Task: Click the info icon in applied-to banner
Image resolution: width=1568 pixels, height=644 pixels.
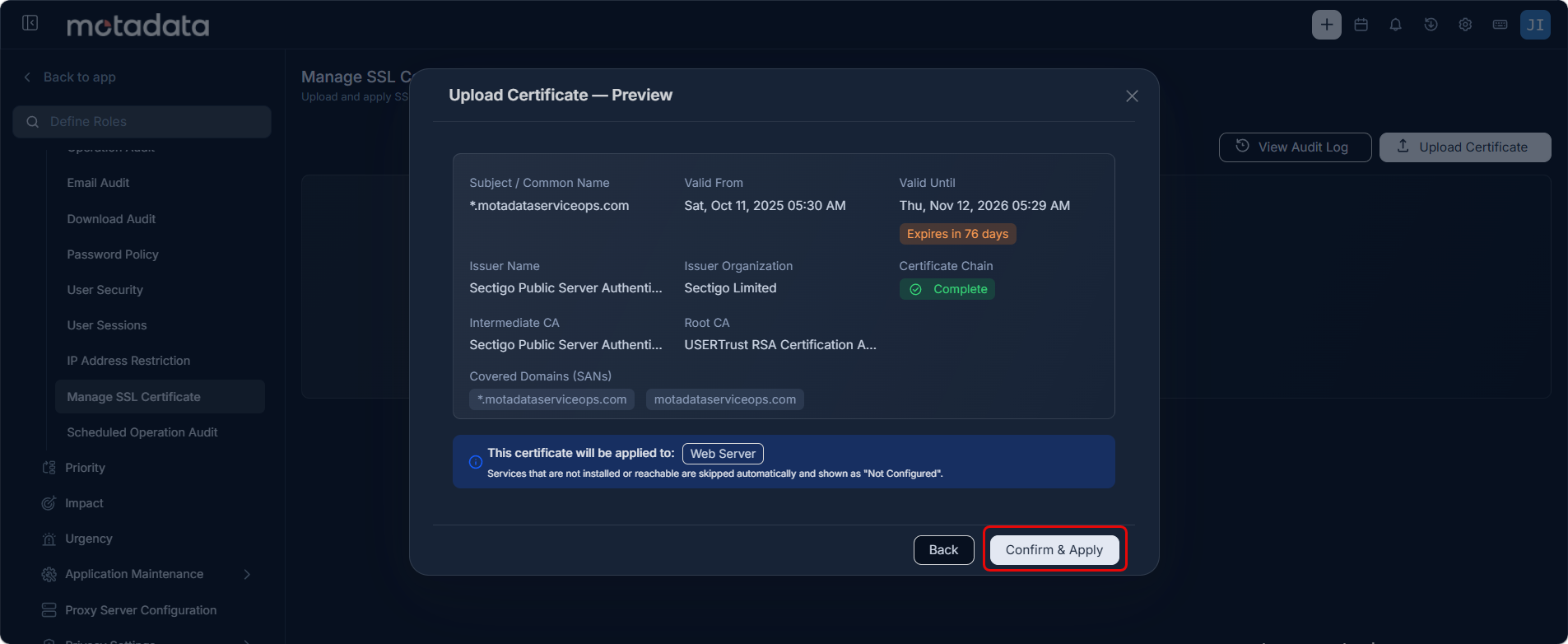Action: 476,462
